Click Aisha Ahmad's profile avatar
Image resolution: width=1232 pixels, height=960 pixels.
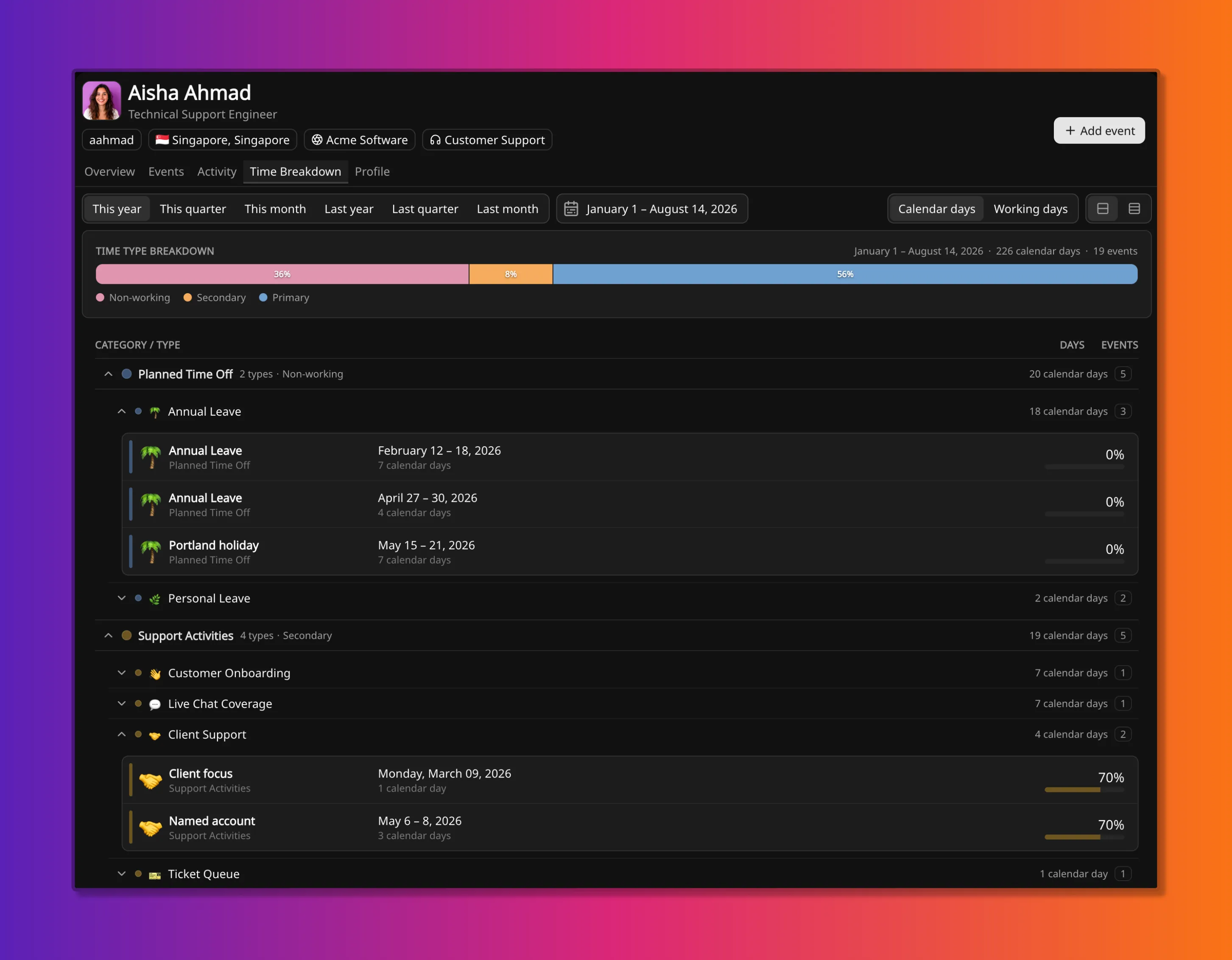point(101,101)
